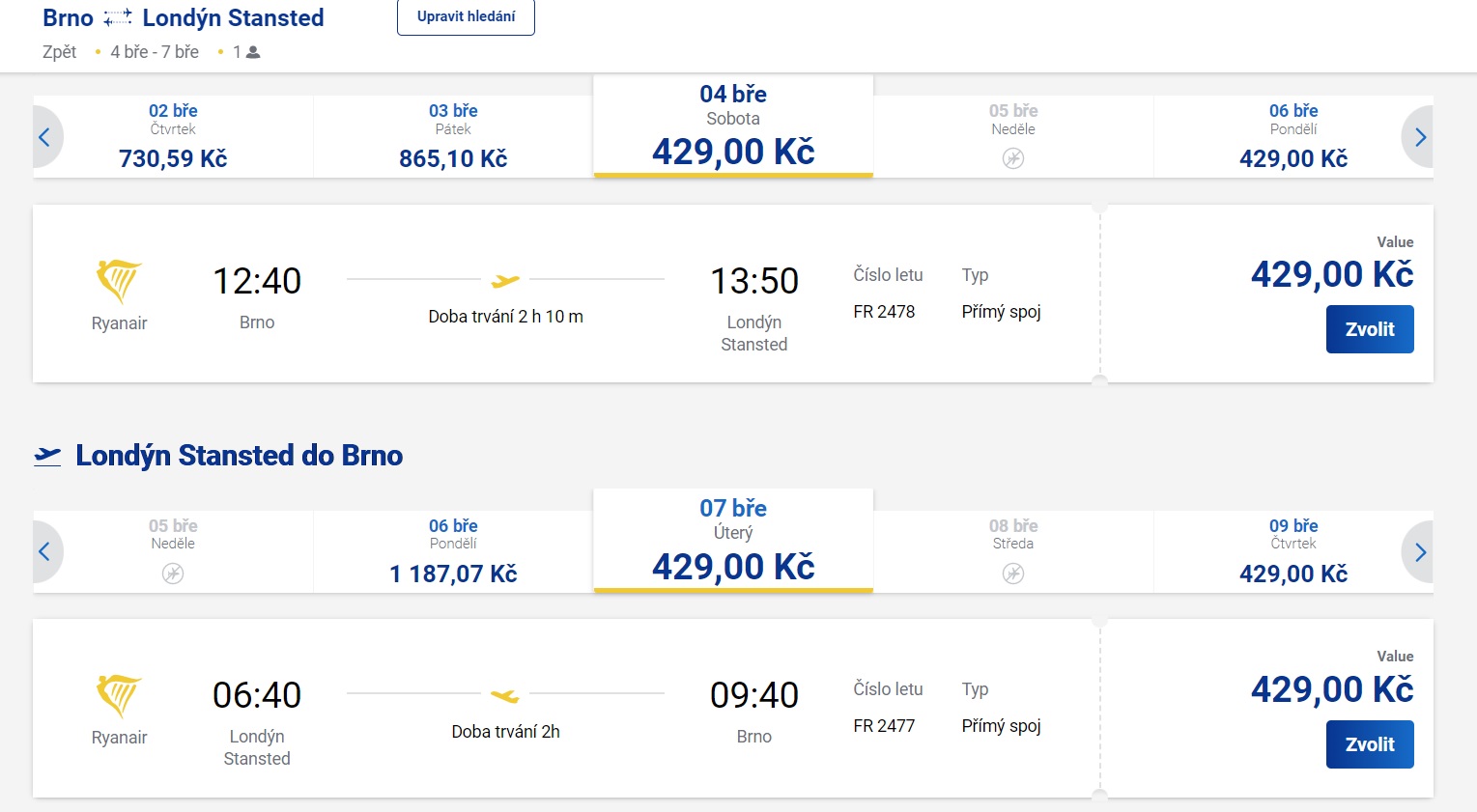Select outbound date 02 bře Čtvrtek
1477x812 pixels.
click(x=173, y=136)
